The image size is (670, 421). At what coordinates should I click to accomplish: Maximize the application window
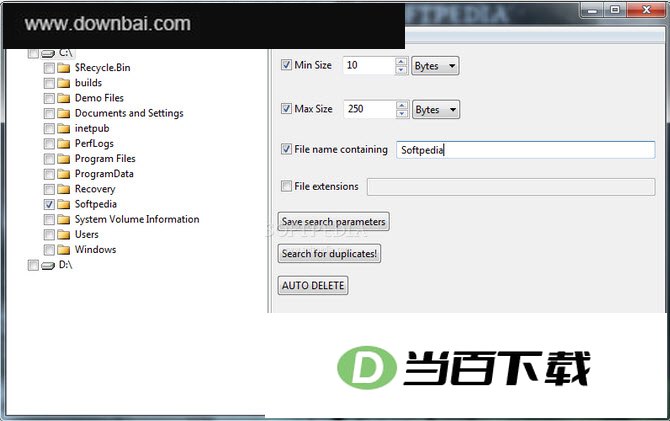pyautogui.click(x=615, y=10)
